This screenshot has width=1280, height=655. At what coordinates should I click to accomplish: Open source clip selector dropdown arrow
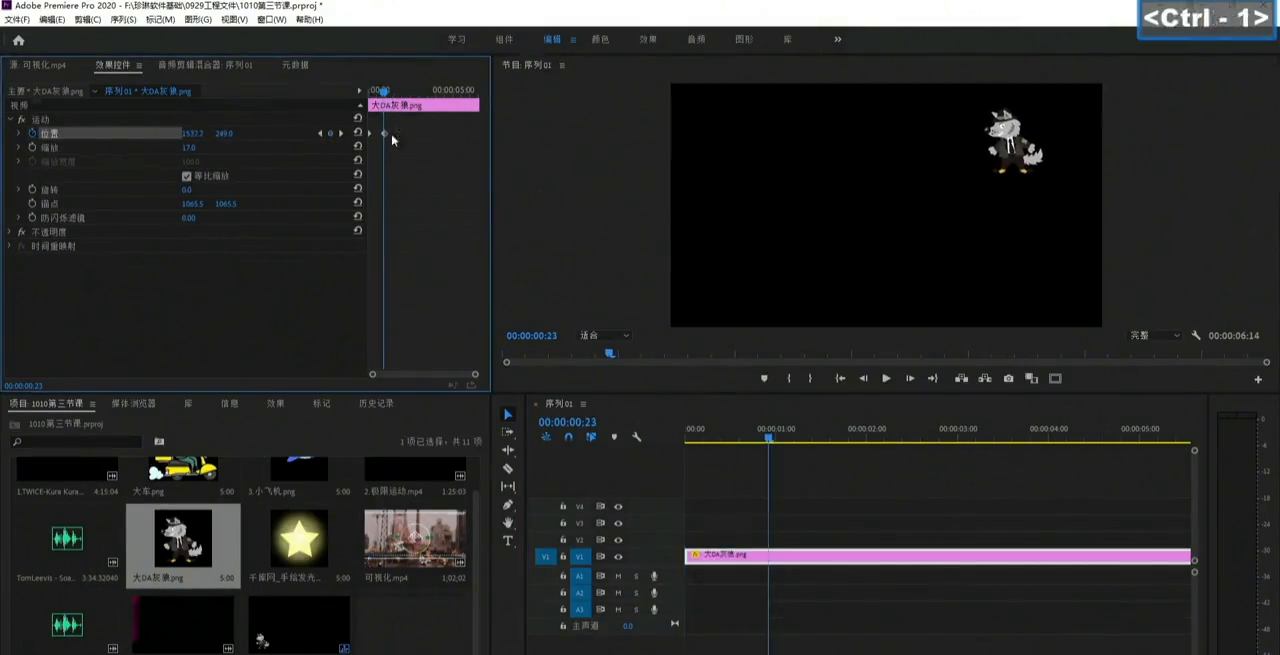95,91
